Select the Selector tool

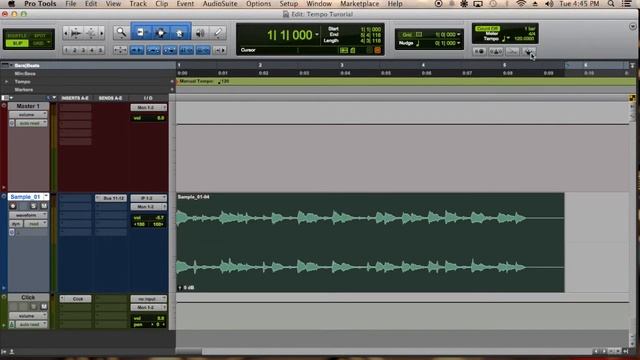tap(160, 33)
